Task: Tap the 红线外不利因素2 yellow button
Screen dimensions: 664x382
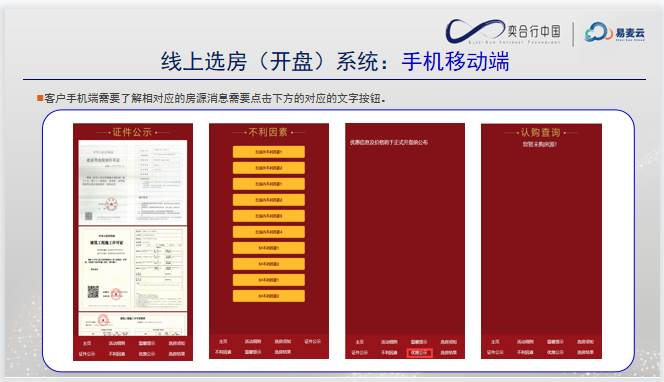Action: point(268,168)
